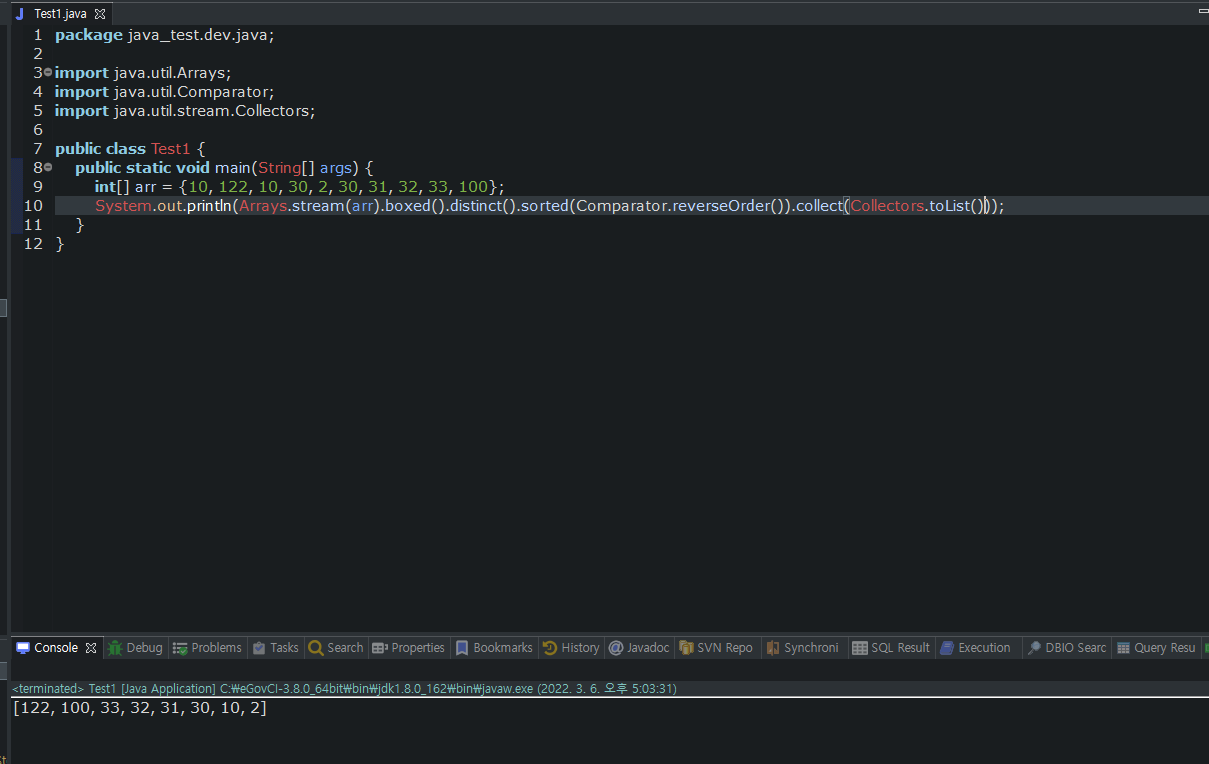The height and width of the screenshot is (764, 1209).
Task: Close the Test1.java editor tab
Action: pos(100,14)
